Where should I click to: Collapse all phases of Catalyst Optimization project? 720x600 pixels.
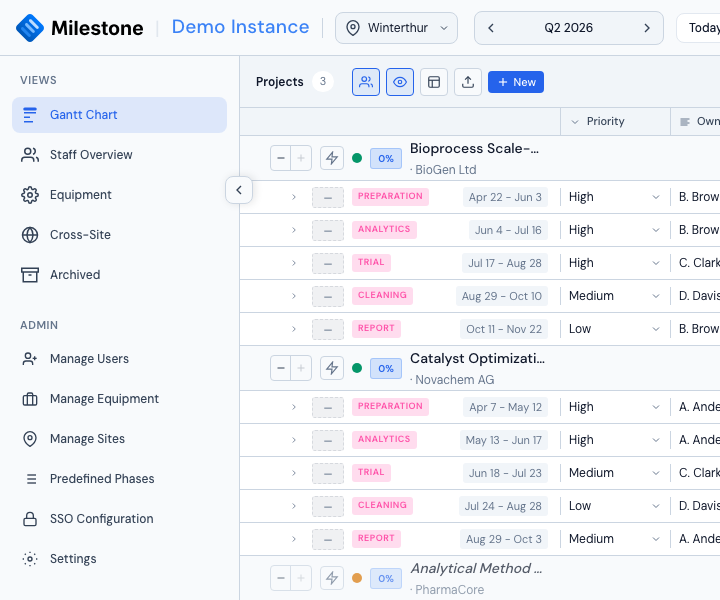281,368
